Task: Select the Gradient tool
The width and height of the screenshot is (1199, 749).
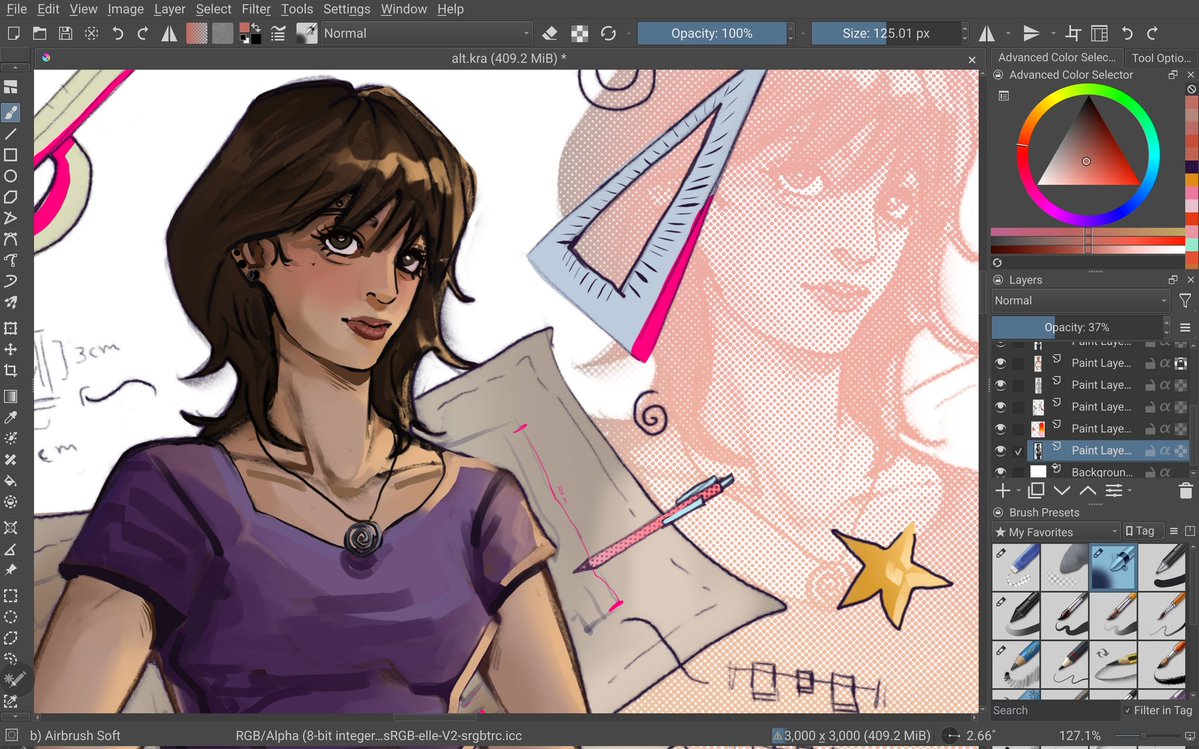Action: [x=11, y=396]
